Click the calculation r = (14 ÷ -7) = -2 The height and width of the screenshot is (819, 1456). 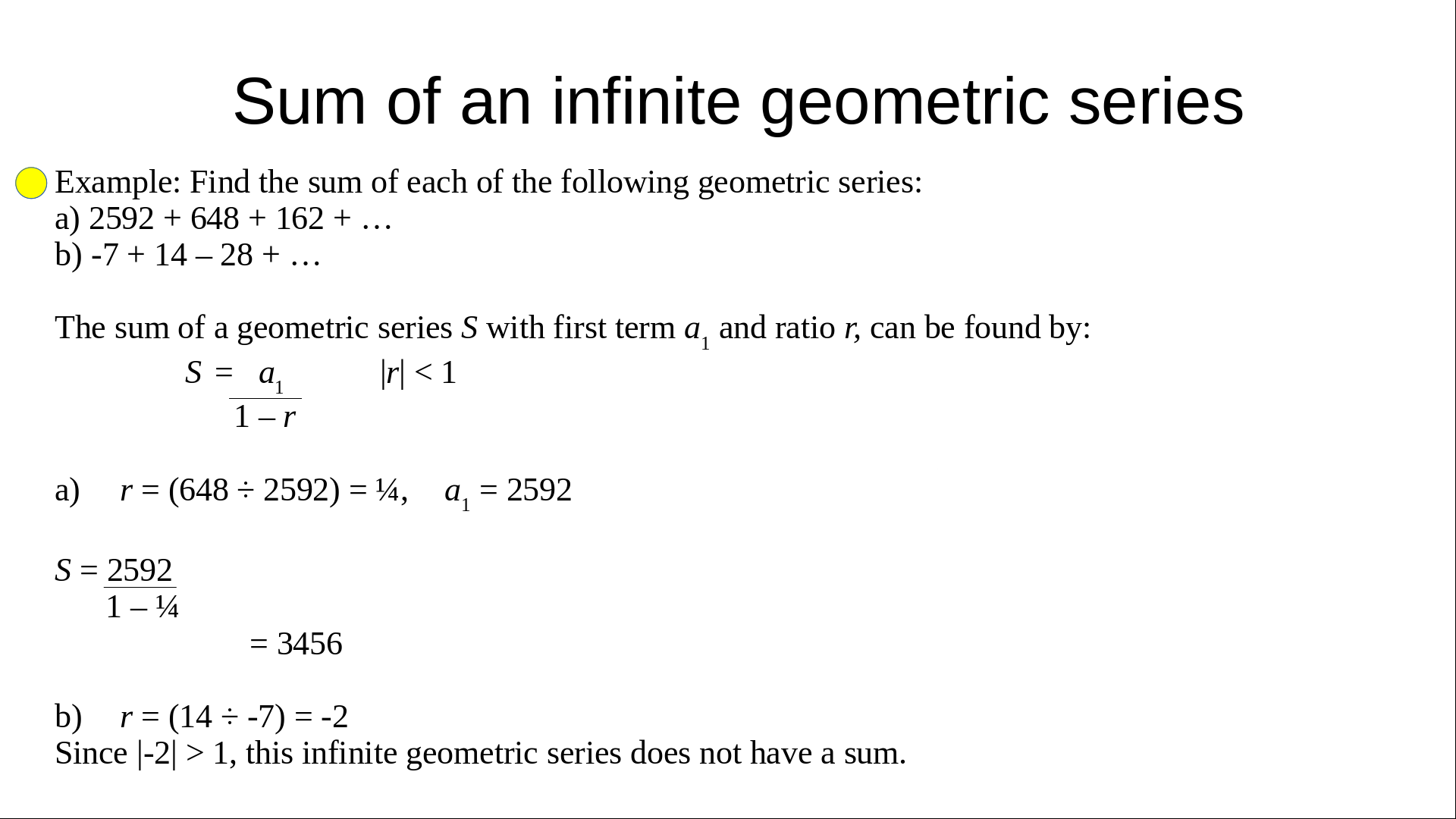click(x=234, y=717)
